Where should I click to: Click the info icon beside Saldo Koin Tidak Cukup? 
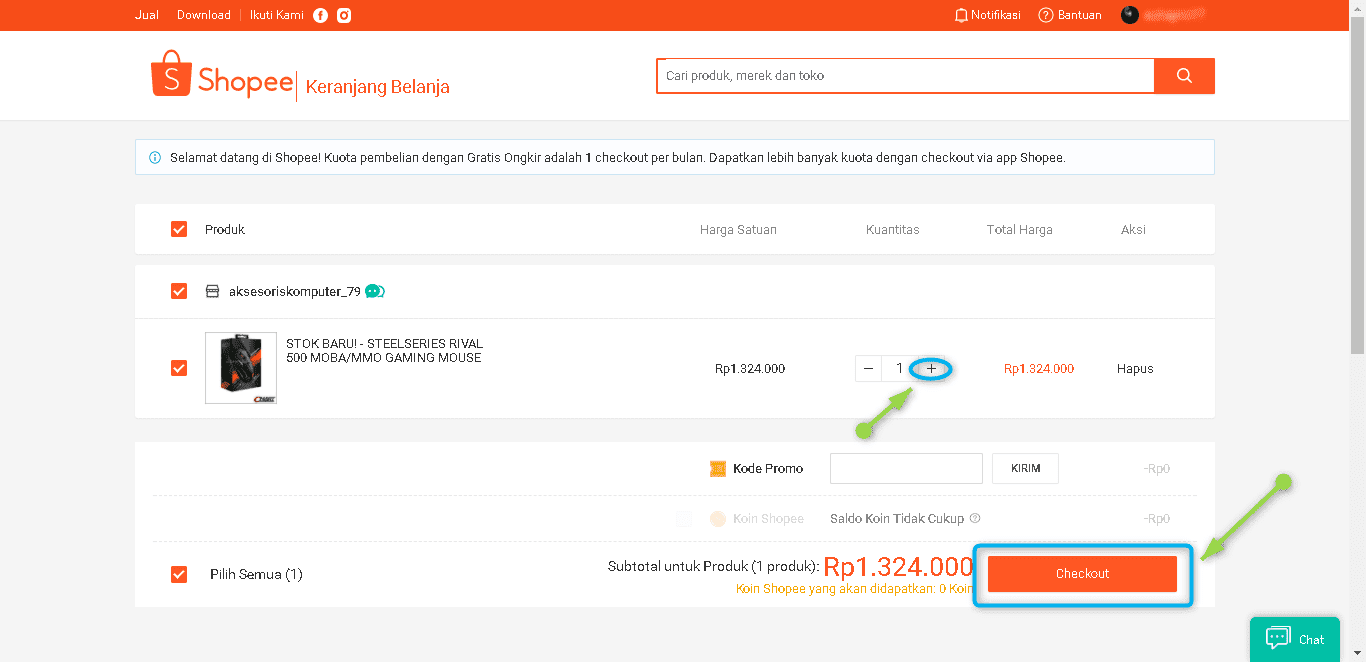point(975,518)
